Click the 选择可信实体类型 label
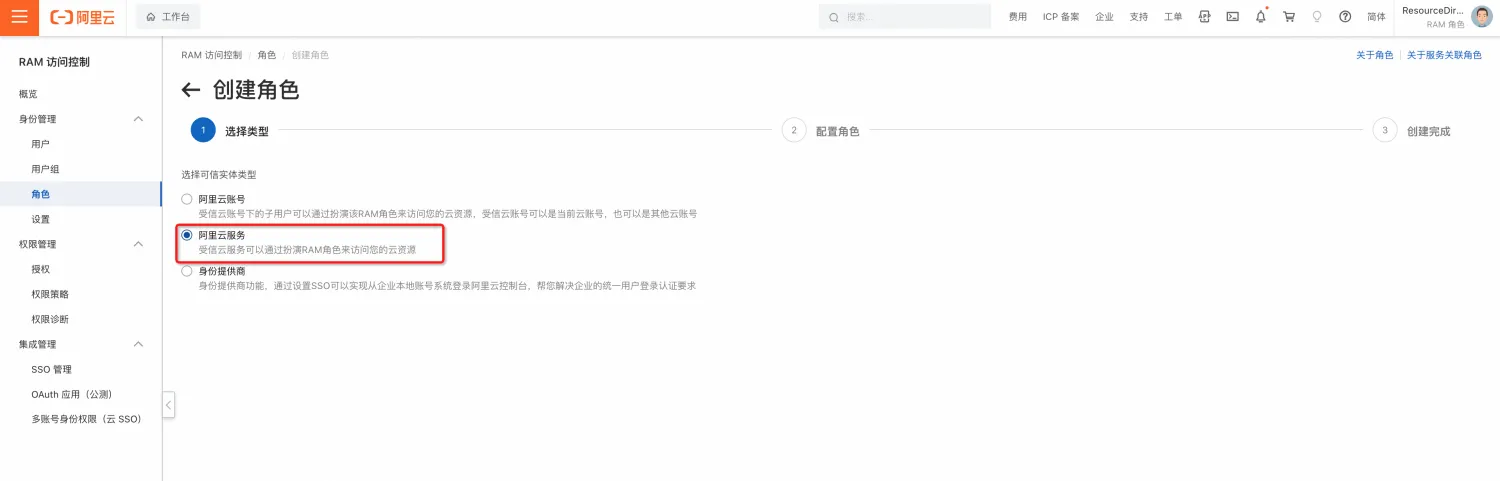 pyautogui.click(x=218, y=175)
